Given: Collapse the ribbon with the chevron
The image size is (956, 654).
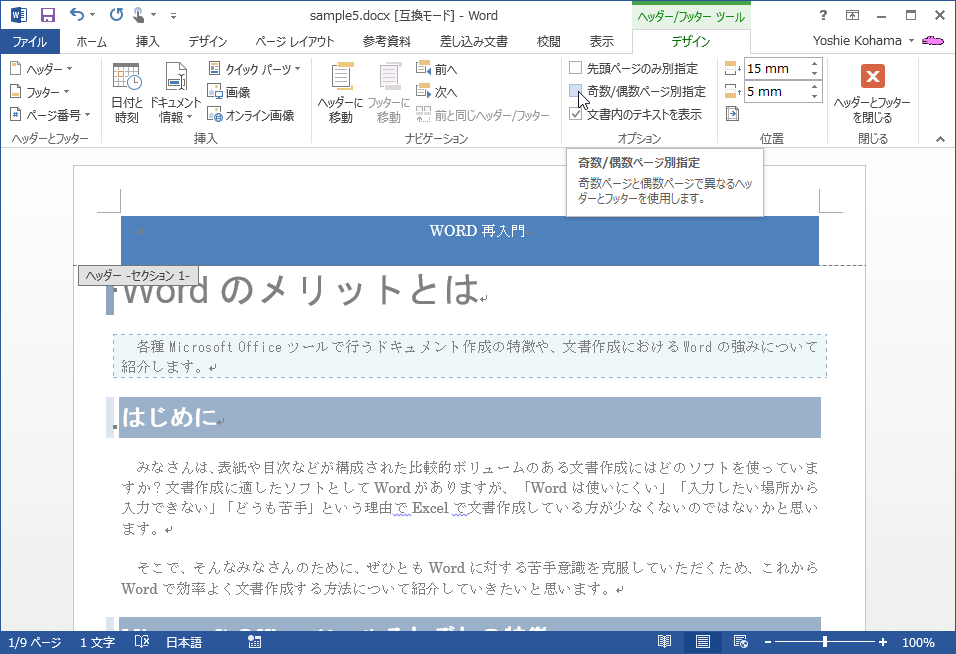Looking at the screenshot, I should [941, 139].
